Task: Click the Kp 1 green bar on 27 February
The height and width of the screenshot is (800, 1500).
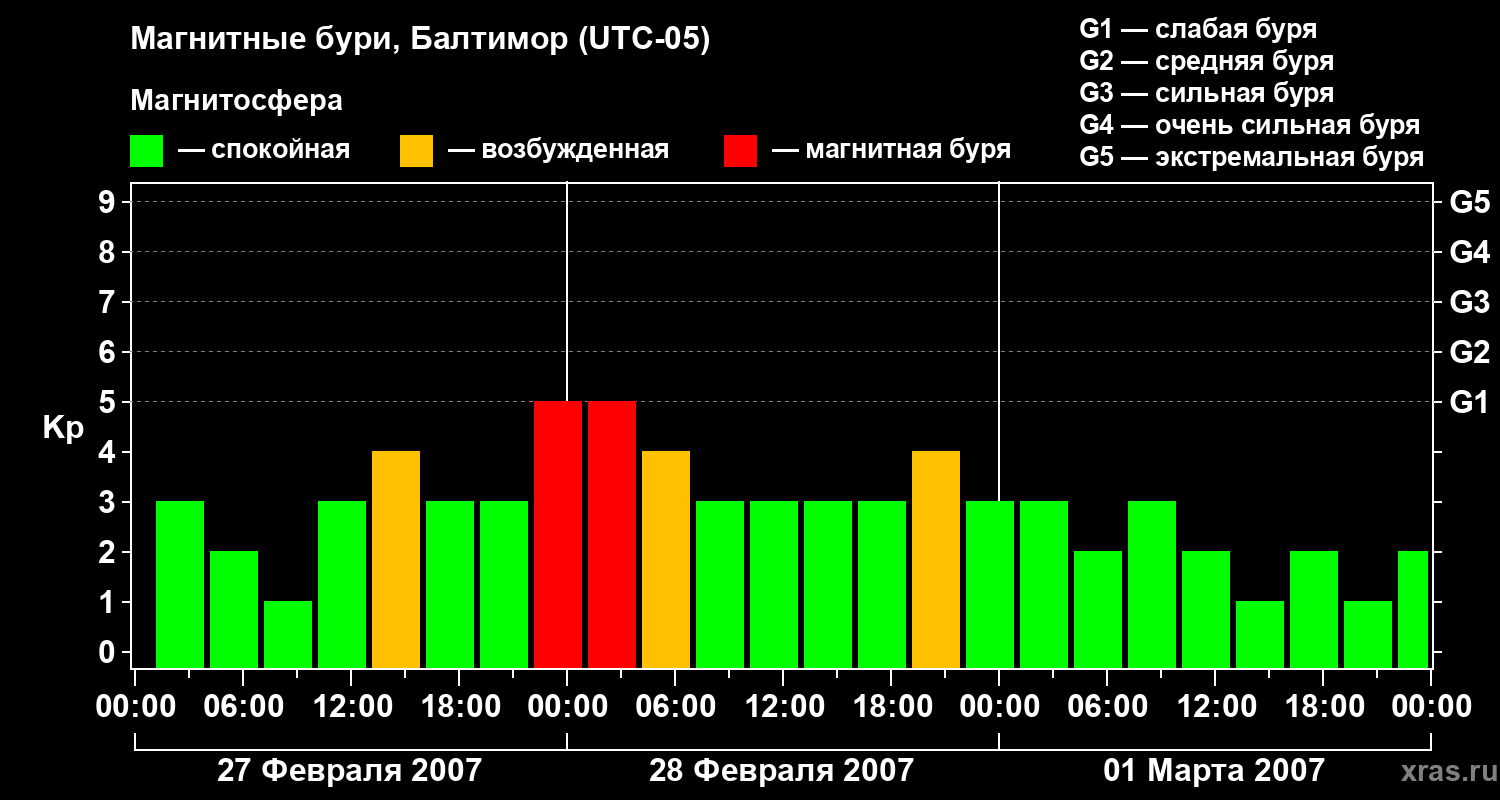Action: click(287, 634)
